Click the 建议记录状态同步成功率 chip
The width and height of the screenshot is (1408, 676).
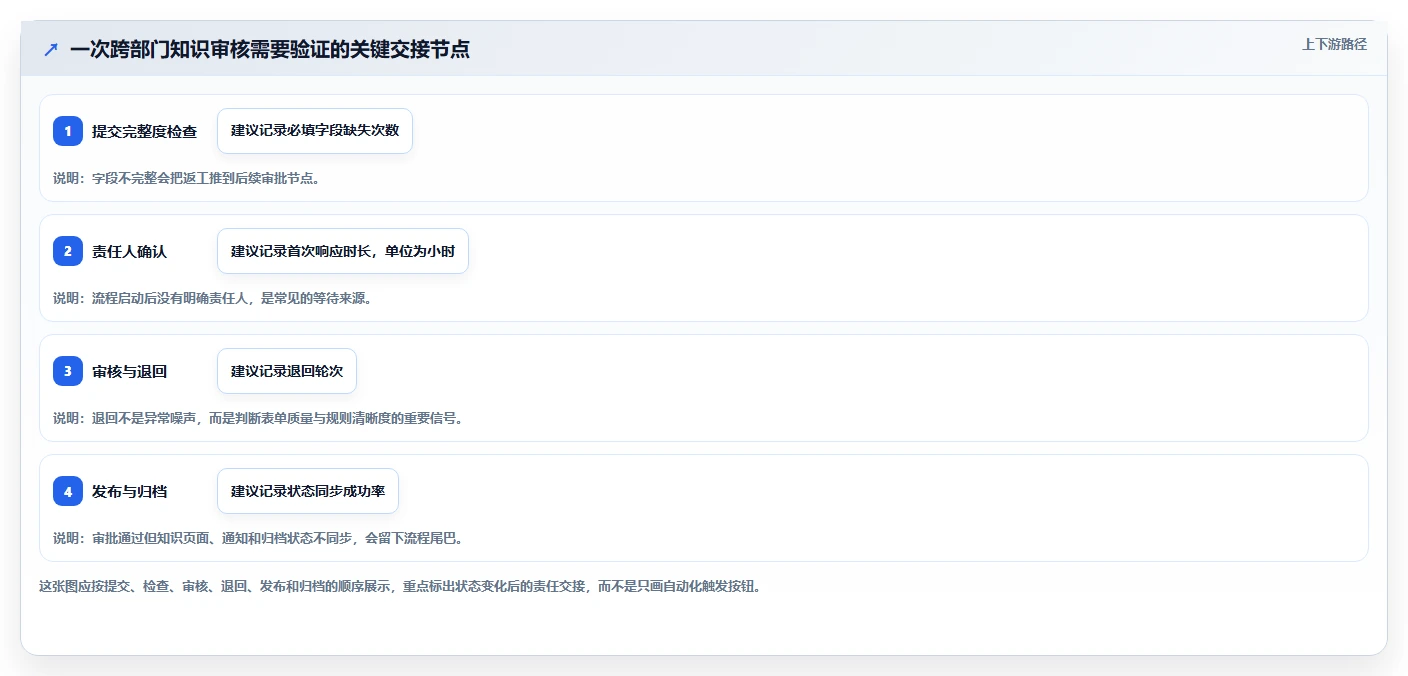(308, 491)
